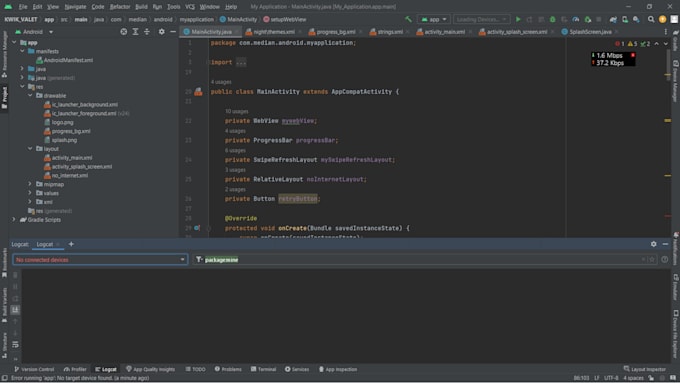Open the Build menu
Viewport: 680px width, 383px height.
coord(141,7)
